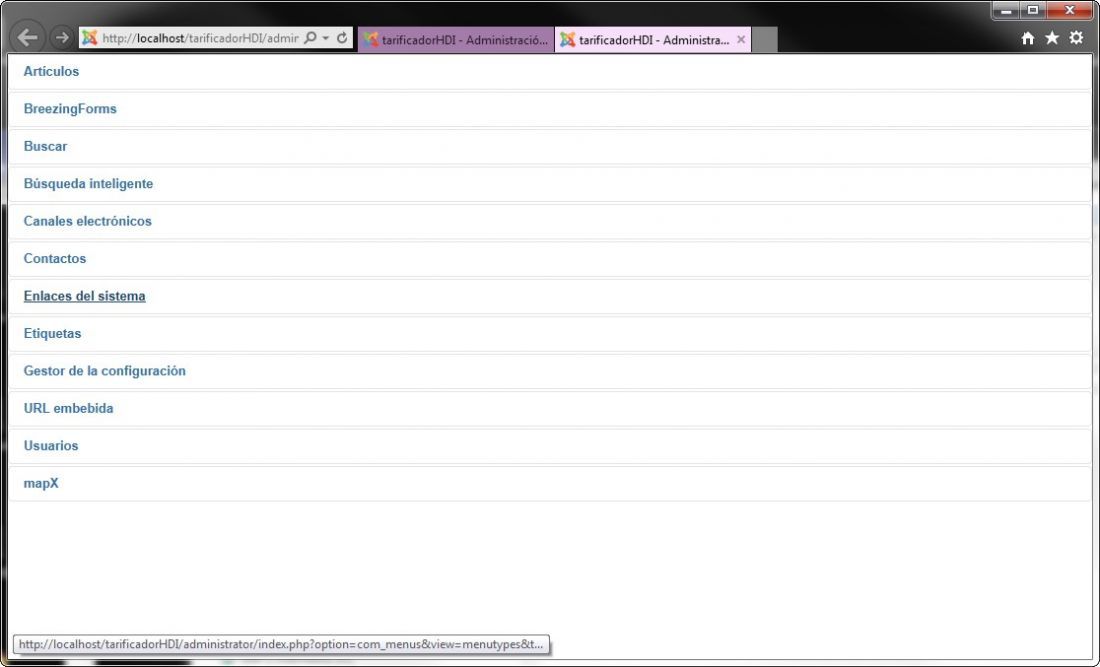1100x667 pixels.
Task: Open the Enlaces del sistema link
Action: pos(85,296)
